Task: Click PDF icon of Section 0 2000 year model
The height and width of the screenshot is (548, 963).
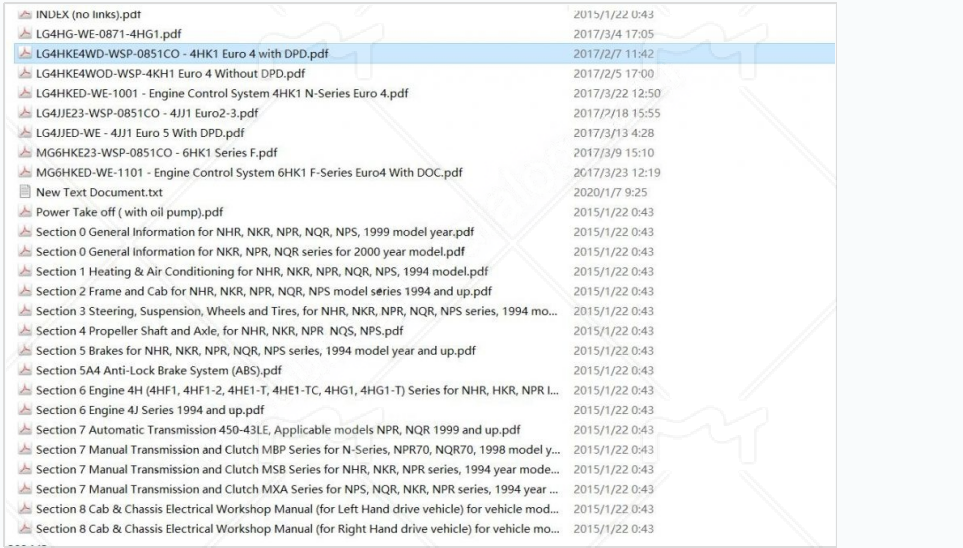Action: coord(25,251)
